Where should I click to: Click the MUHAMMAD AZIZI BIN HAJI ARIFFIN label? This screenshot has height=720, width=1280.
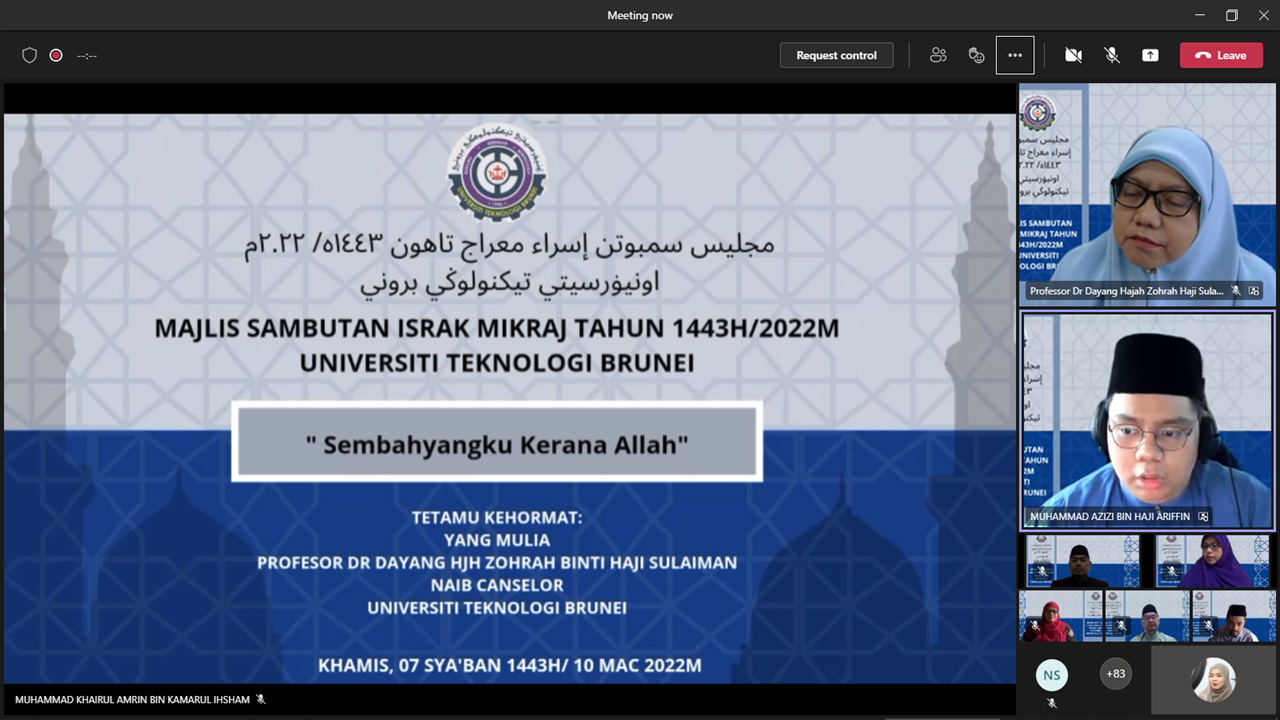coord(1111,517)
